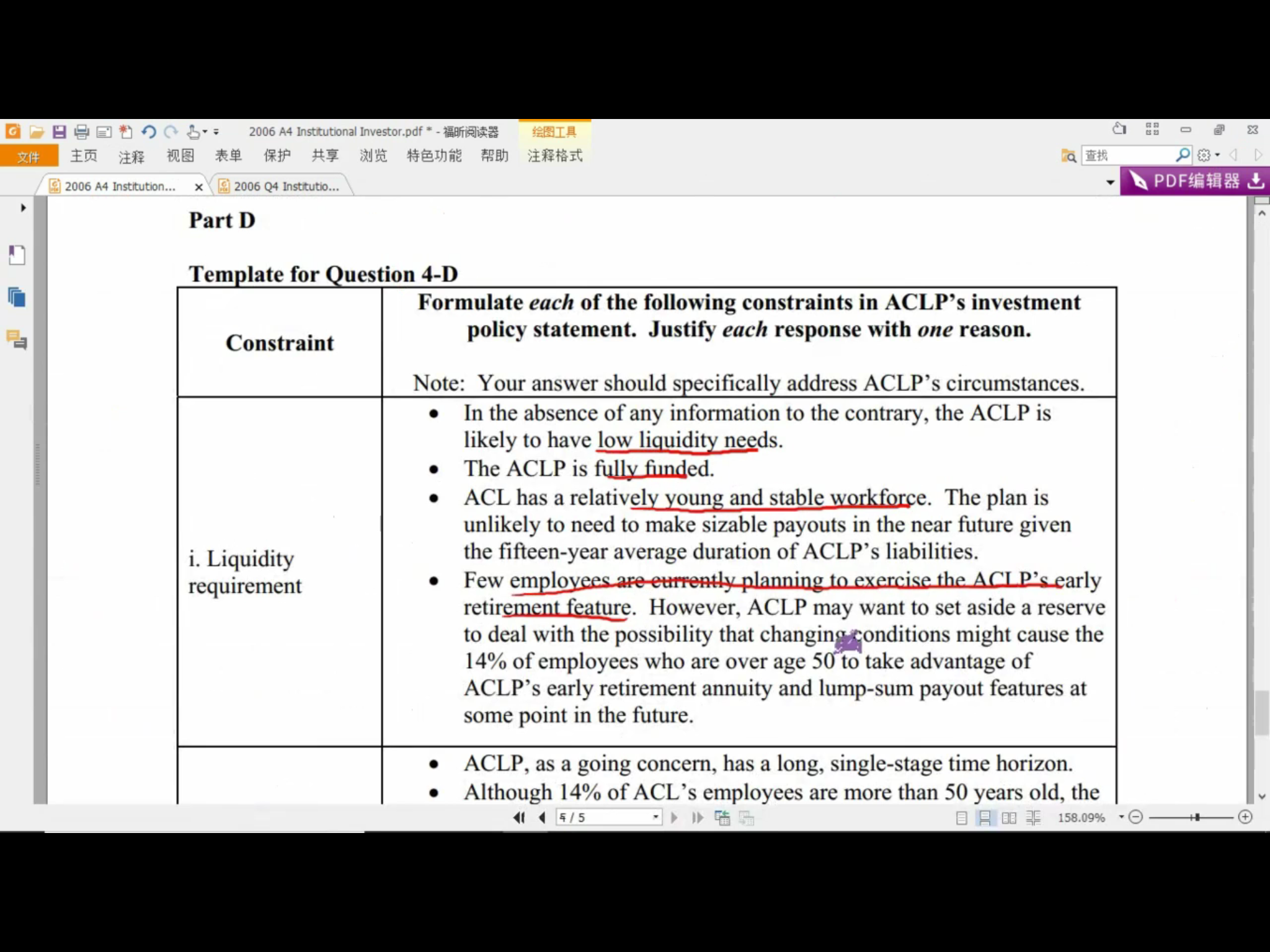
Task: Click the zoom slider handle
Action: click(x=1197, y=817)
